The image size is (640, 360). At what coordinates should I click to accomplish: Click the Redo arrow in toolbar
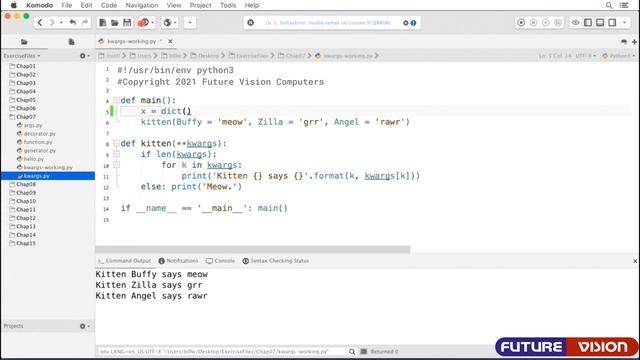click(x=85, y=22)
